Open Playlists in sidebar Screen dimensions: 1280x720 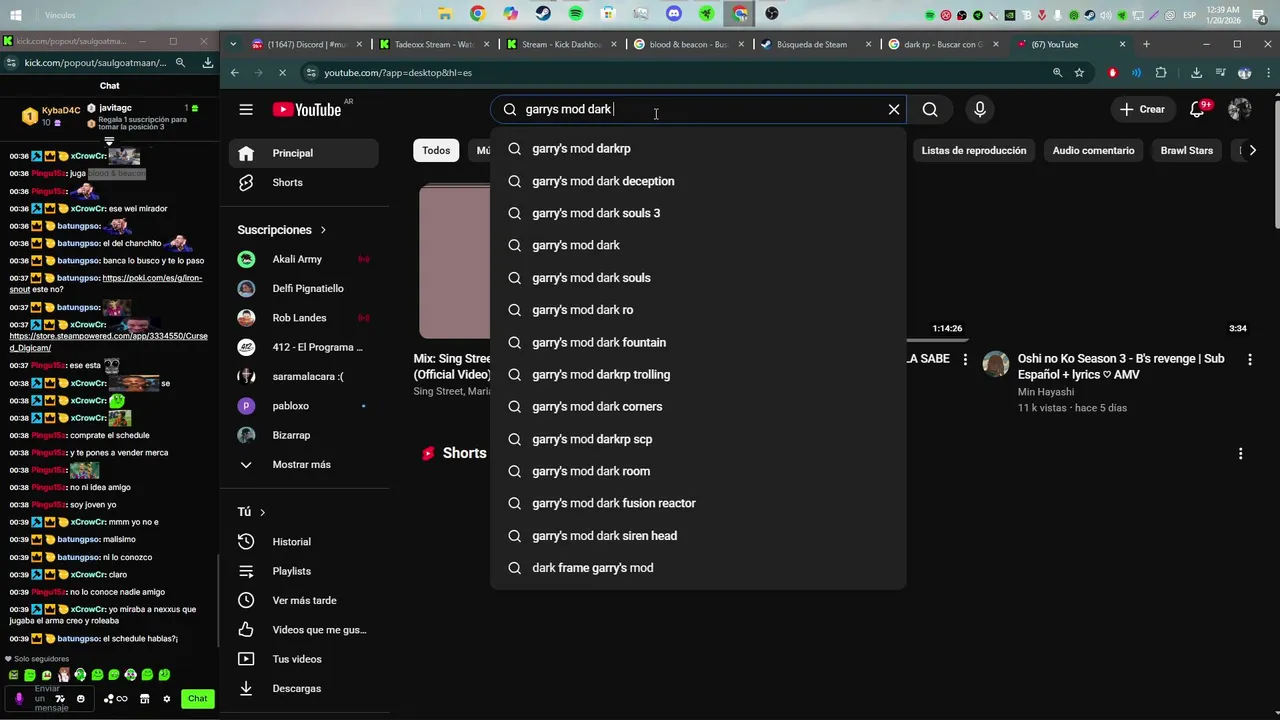point(304,571)
